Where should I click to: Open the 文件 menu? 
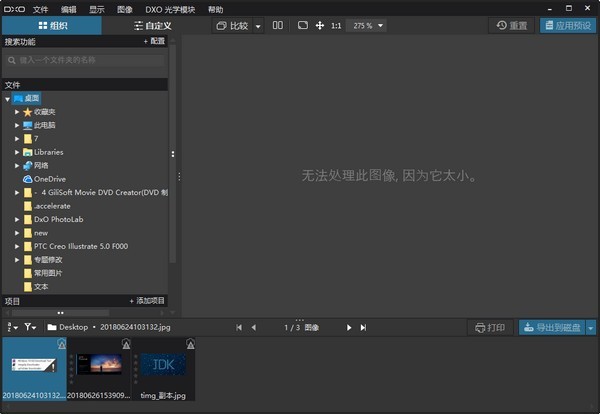tap(40, 9)
